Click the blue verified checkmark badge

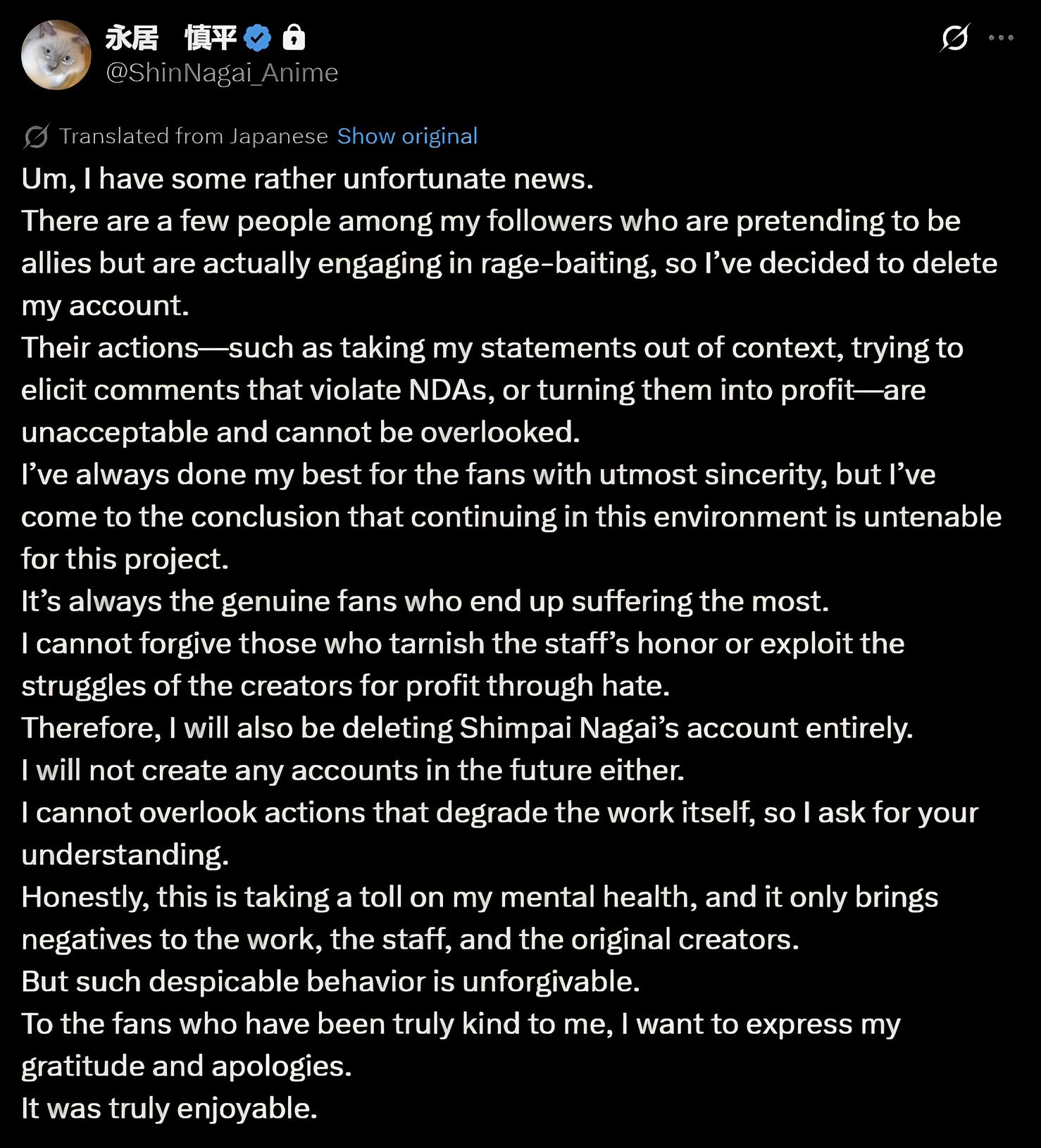258,38
